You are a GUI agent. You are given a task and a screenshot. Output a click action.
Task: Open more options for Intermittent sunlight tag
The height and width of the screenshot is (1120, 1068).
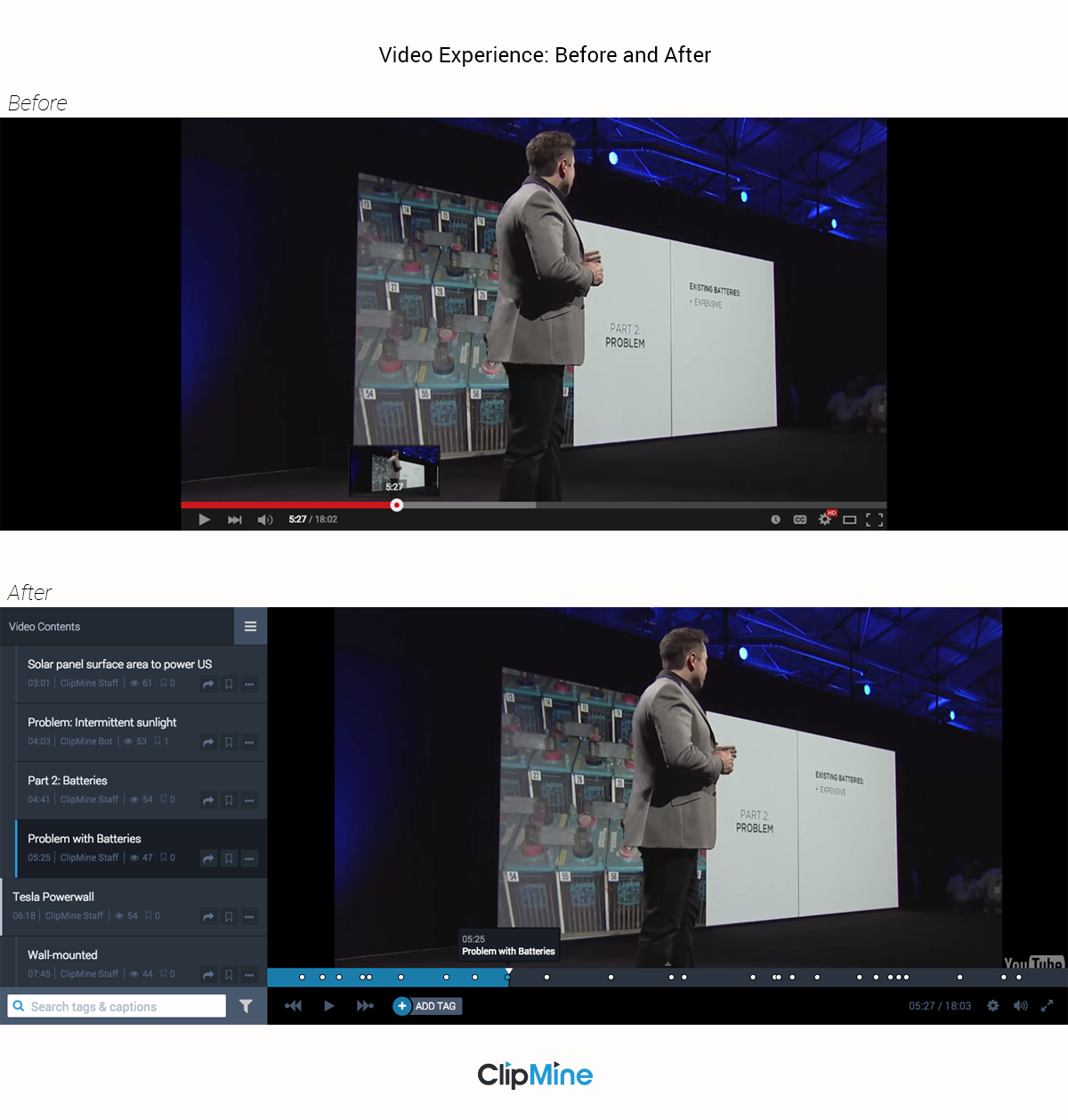249,743
